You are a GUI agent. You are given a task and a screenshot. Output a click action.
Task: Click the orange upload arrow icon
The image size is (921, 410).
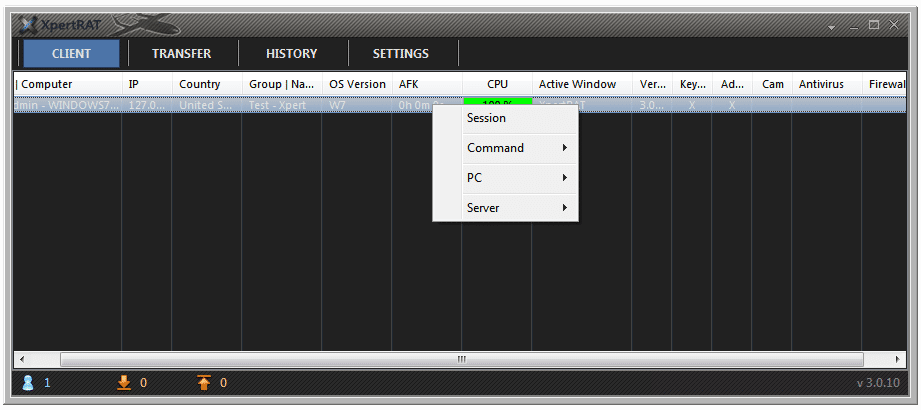[203, 383]
